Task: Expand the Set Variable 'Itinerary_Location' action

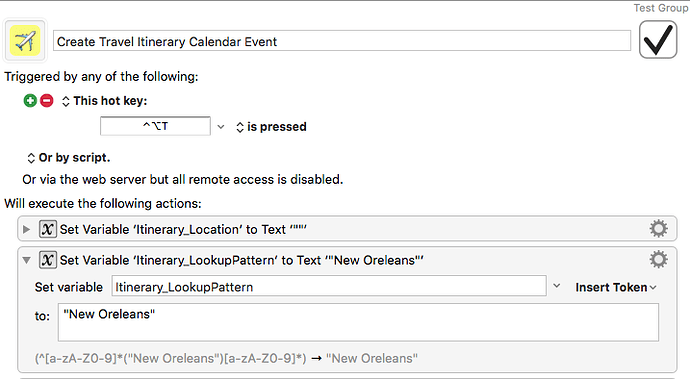Action: [x=26, y=229]
